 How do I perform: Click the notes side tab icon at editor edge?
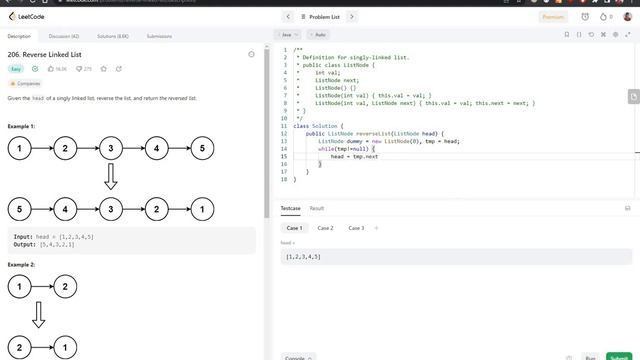coord(633,97)
